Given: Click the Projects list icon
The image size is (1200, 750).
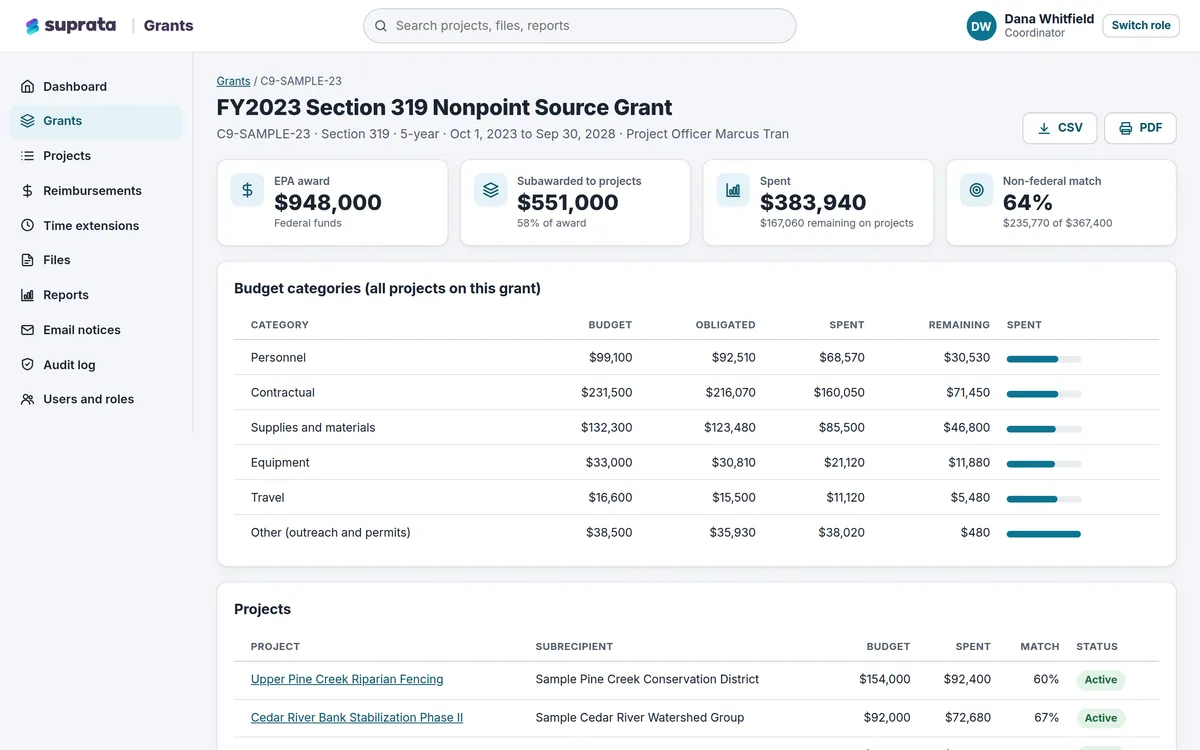Looking at the screenshot, I should click(x=27, y=156).
